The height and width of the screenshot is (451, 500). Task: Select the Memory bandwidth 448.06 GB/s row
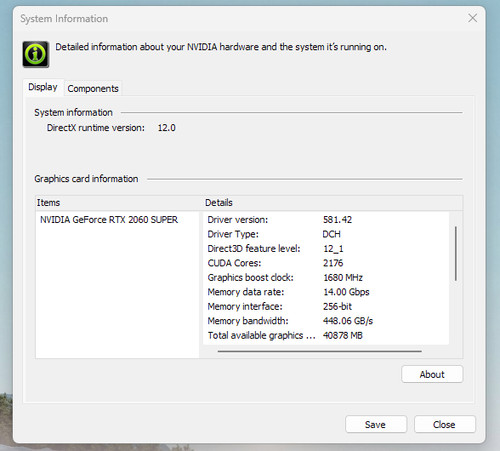(326, 321)
